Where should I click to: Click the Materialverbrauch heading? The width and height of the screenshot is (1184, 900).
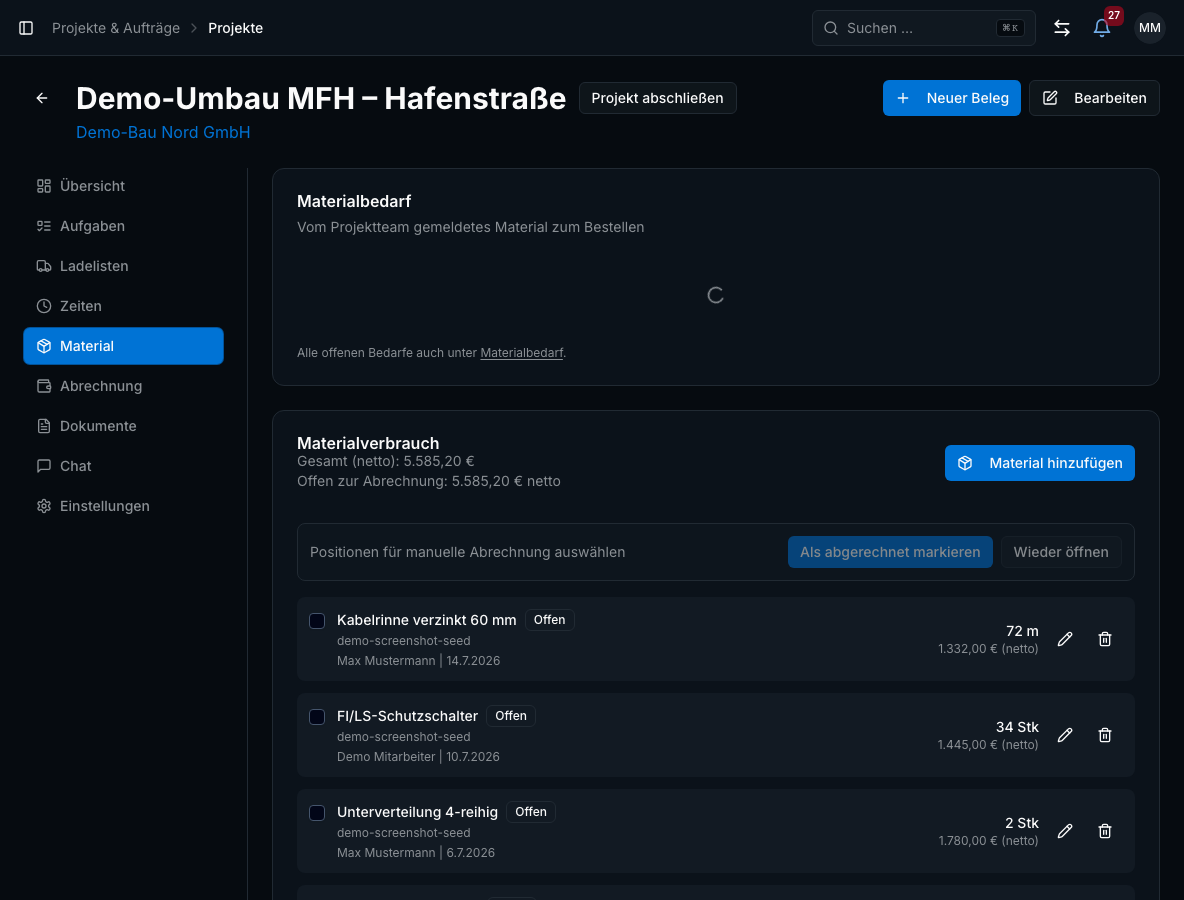368,443
